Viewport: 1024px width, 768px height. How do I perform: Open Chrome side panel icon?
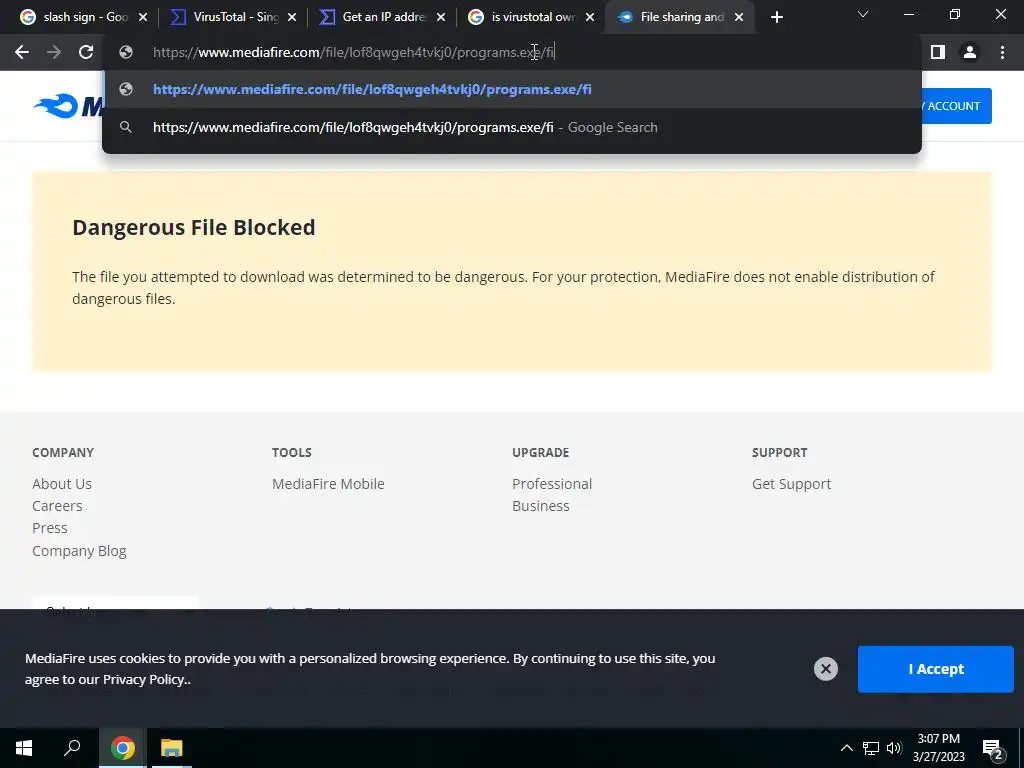(938, 52)
